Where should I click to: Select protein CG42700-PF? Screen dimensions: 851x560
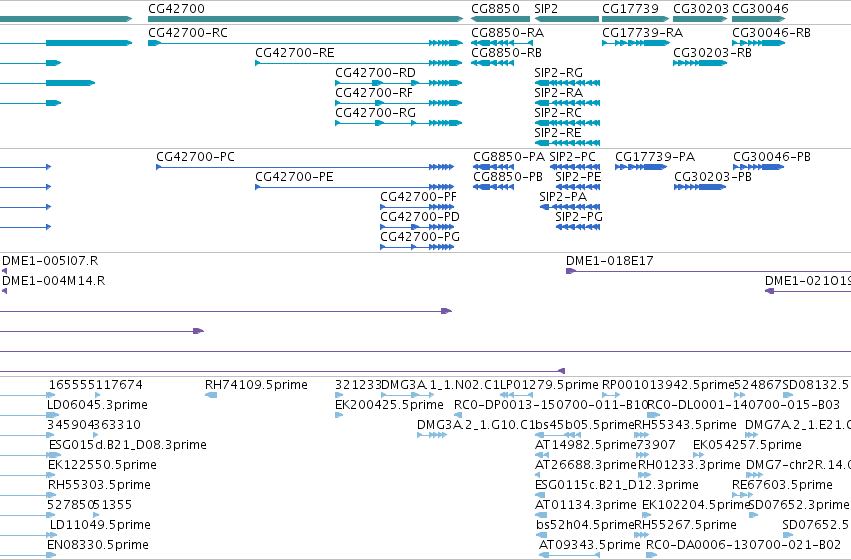pyautogui.click(x=418, y=198)
